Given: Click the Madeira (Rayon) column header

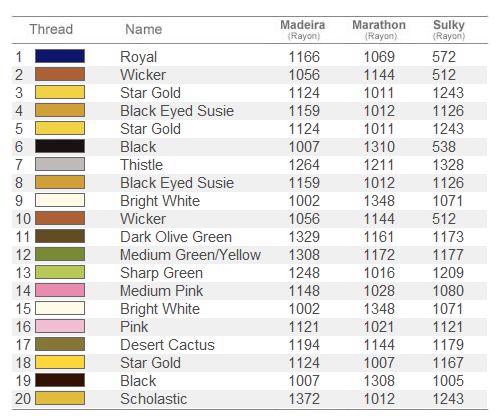Looking at the screenshot, I should [x=303, y=30].
